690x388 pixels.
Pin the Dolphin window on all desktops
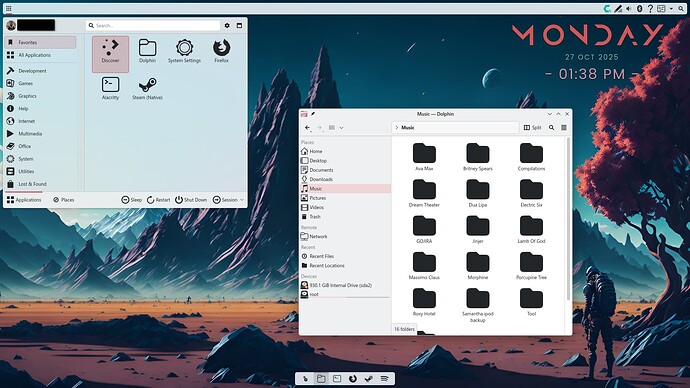[313, 114]
